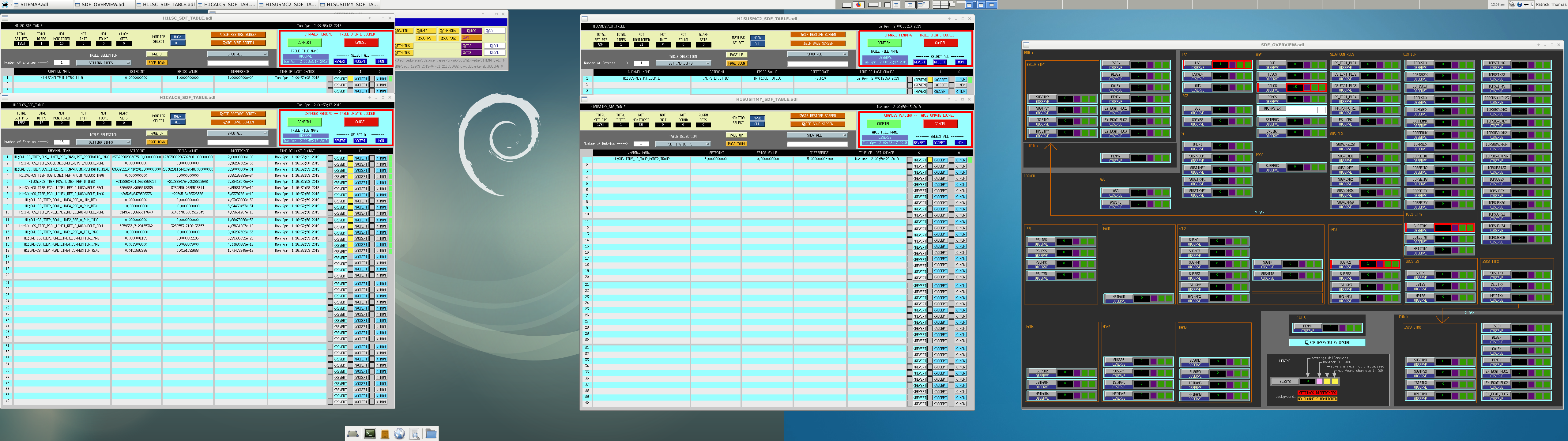Click SDF OVERVIEW BY SYSTEM button
The height and width of the screenshot is (441, 1568).
1328,343
